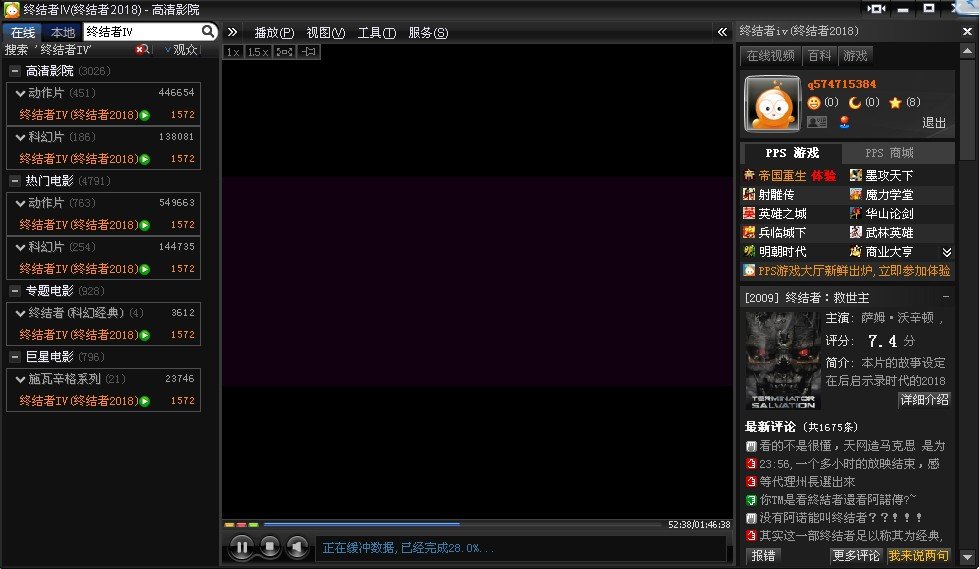Click the VIP card icon in profile

pyautogui.click(x=816, y=122)
